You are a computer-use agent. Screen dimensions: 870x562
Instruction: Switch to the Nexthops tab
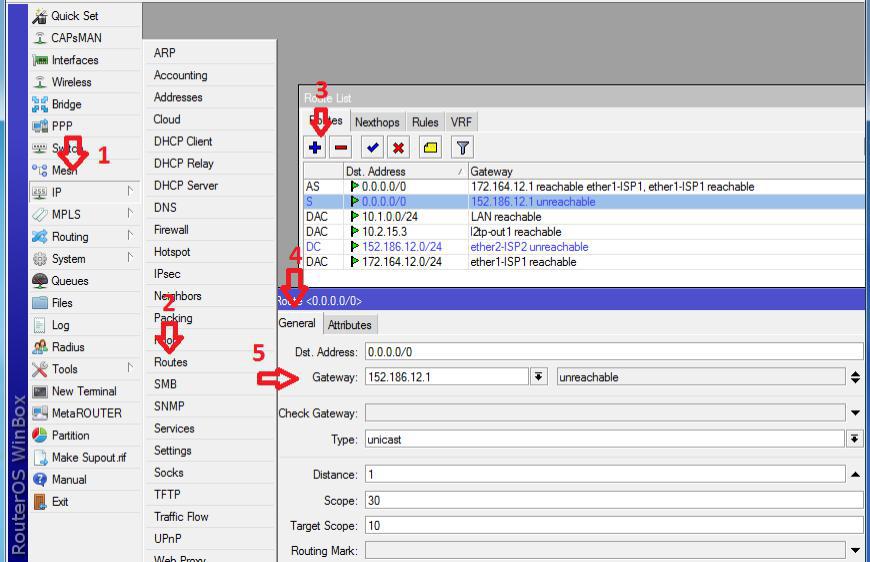coord(376,122)
